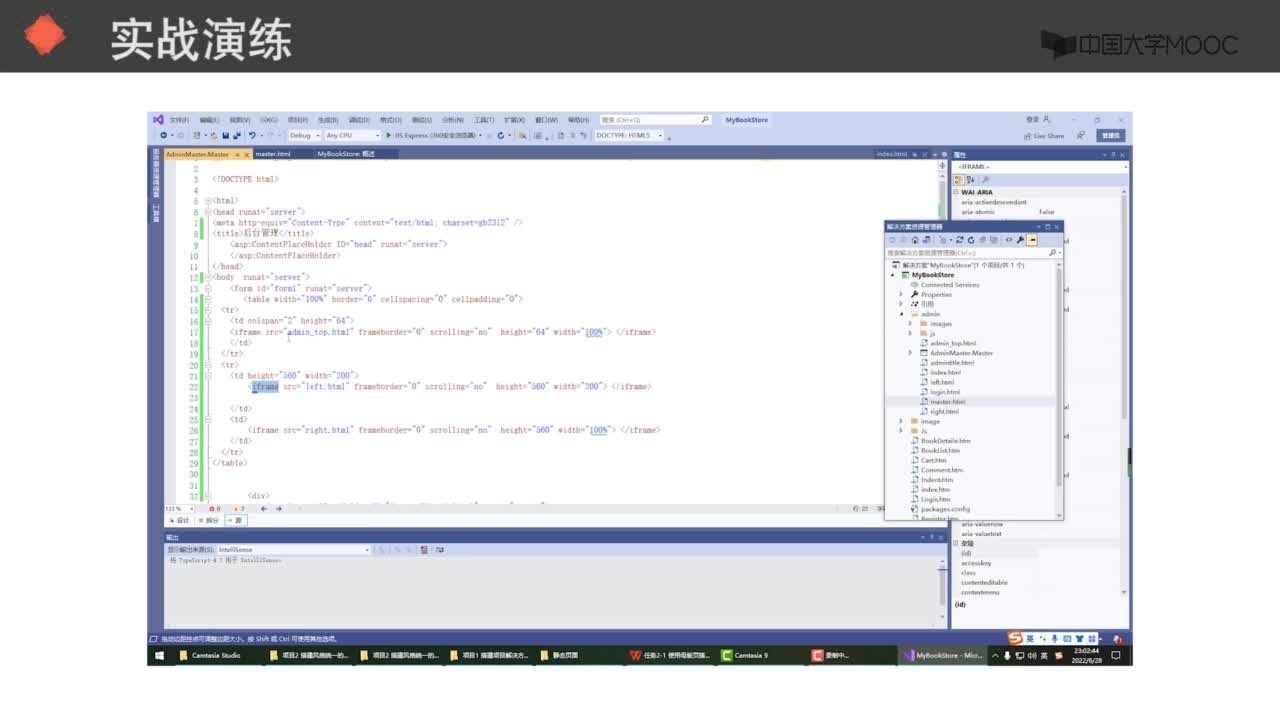This screenshot has width=1280, height=720.
Task: Select admin_top.html in Solution Explorer
Action: click(x=952, y=343)
